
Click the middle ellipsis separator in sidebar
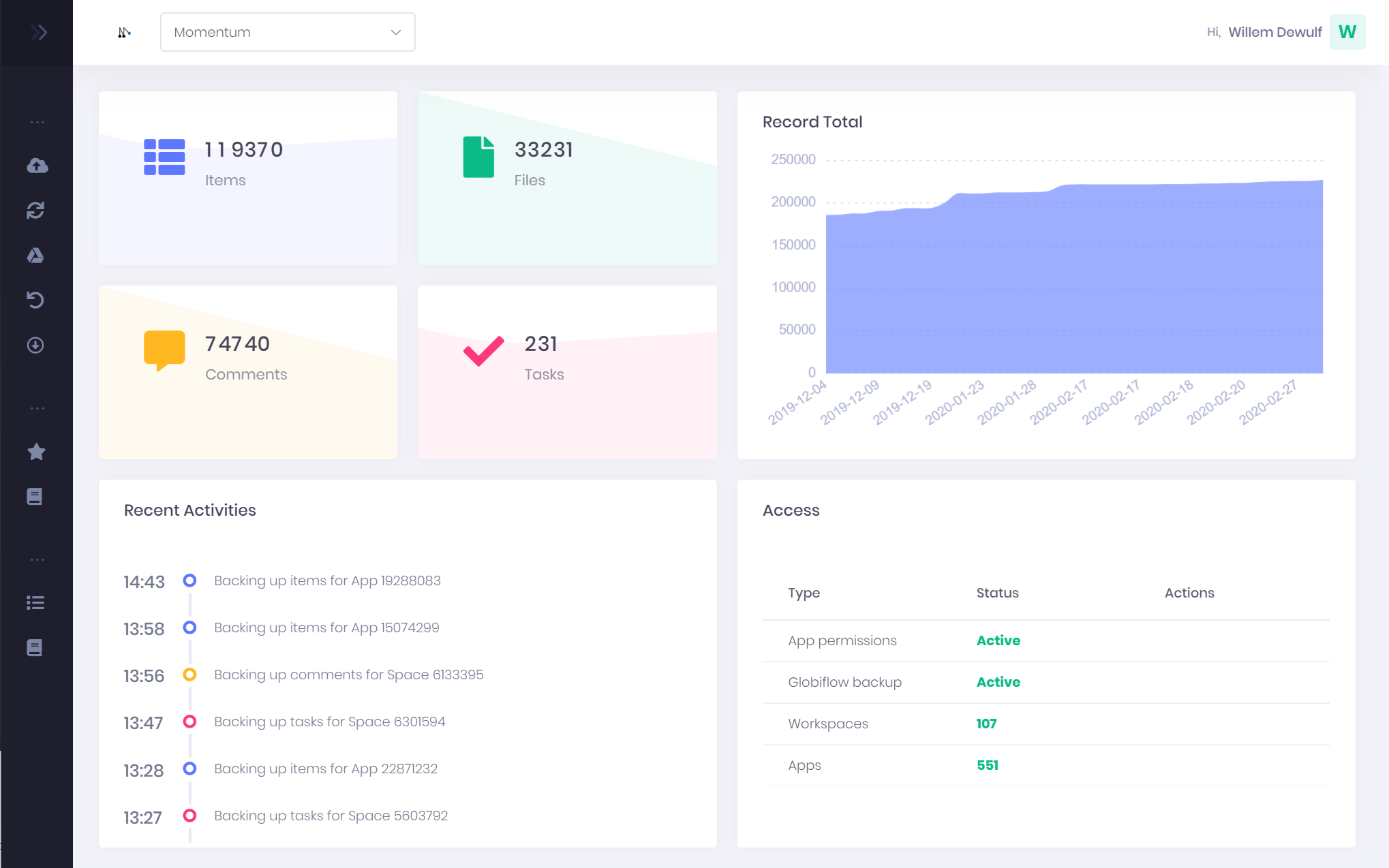click(x=36, y=407)
